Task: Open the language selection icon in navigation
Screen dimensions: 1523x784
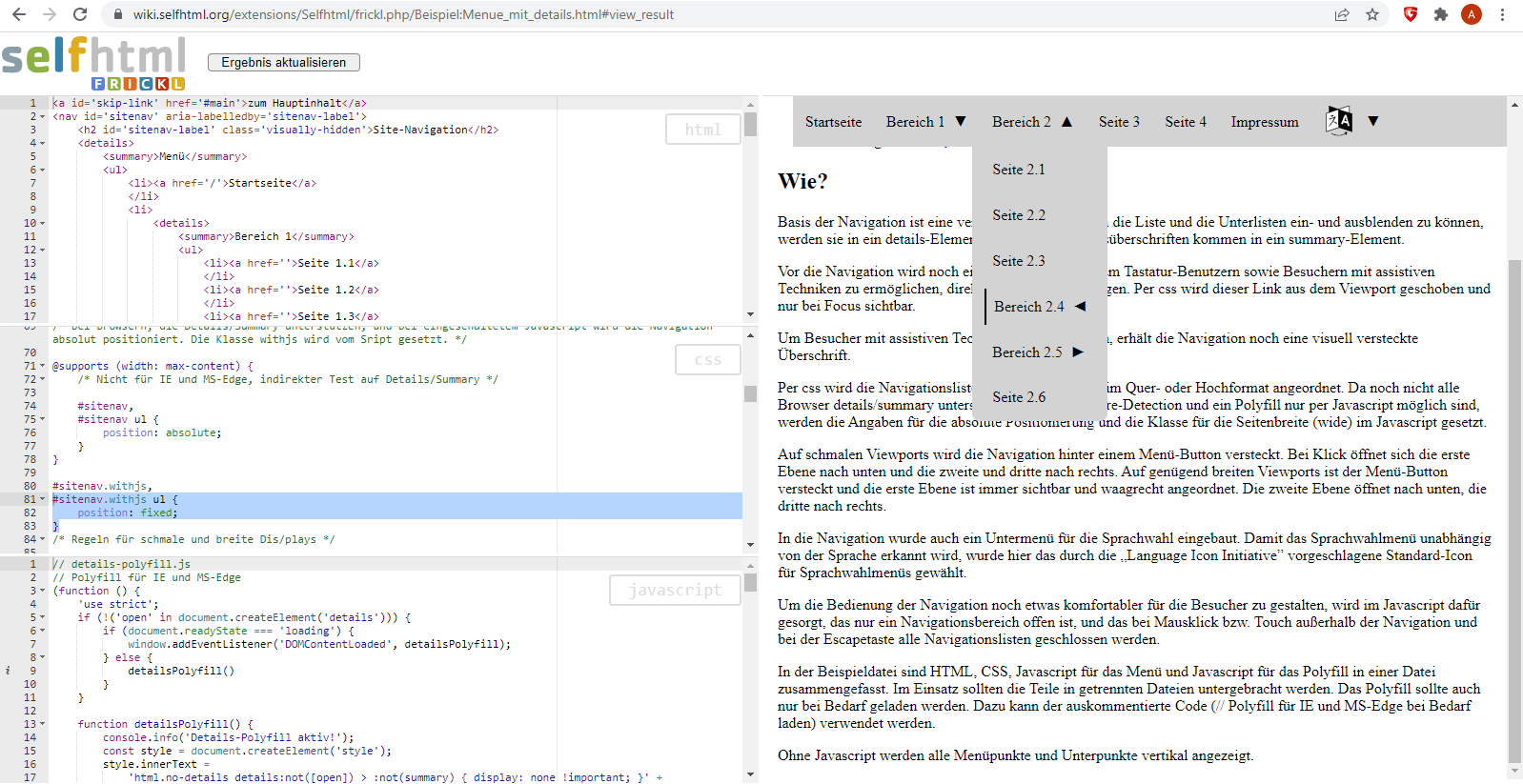Action: pyautogui.click(x=1339, y=121)
